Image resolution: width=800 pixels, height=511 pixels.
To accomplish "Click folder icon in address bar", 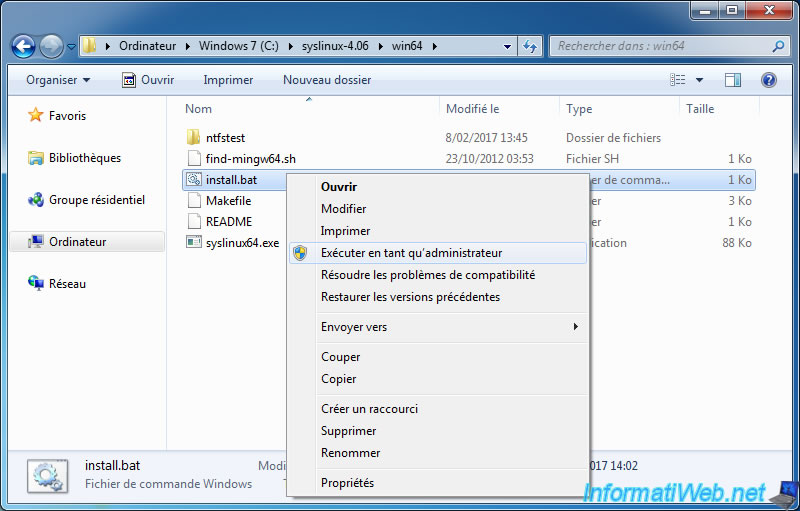I will (x=89, y=46).
